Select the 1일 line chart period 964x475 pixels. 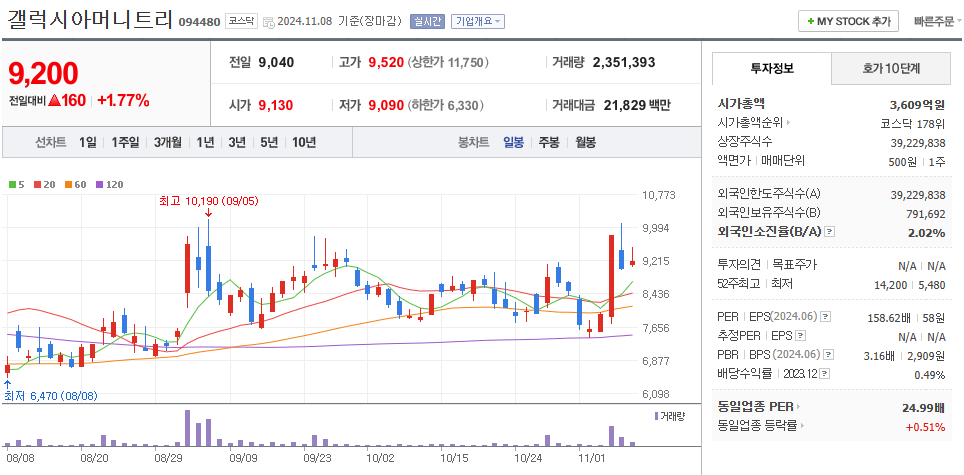click(87, 143)
